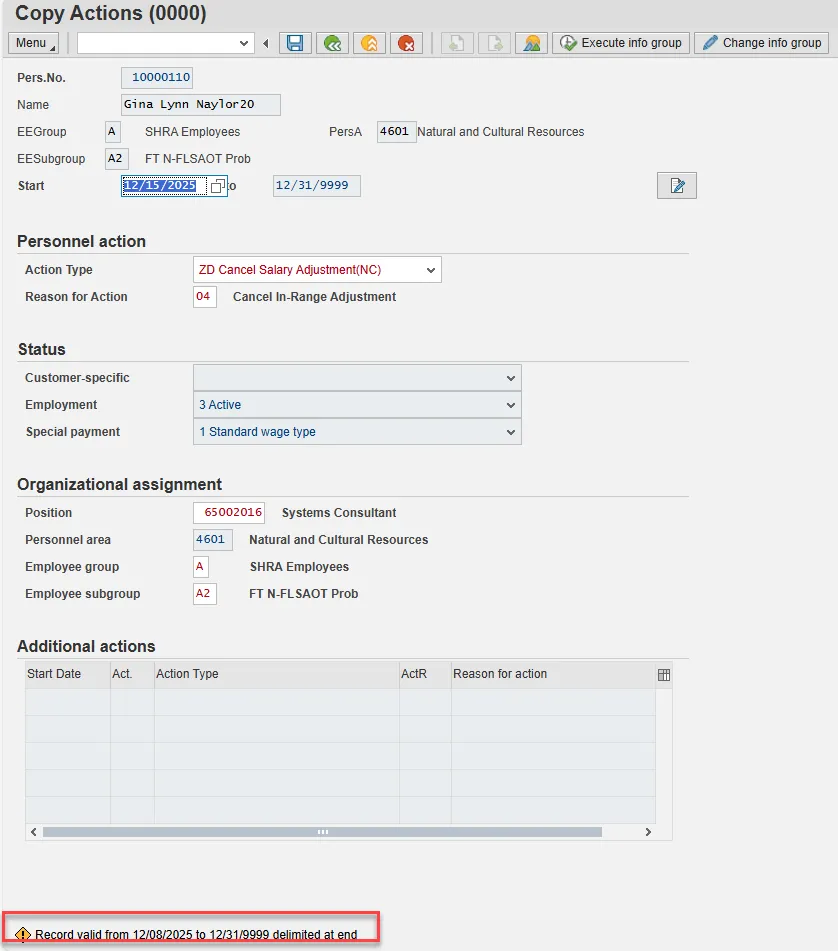Expand the Action Type dropdown
This screenshot has width=838, height=951.
tap(430, 270)
